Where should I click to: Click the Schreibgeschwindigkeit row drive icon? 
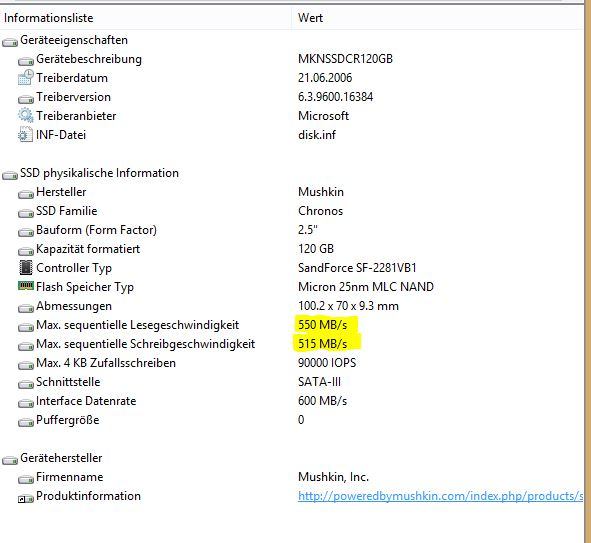click(x=26, y=346)
